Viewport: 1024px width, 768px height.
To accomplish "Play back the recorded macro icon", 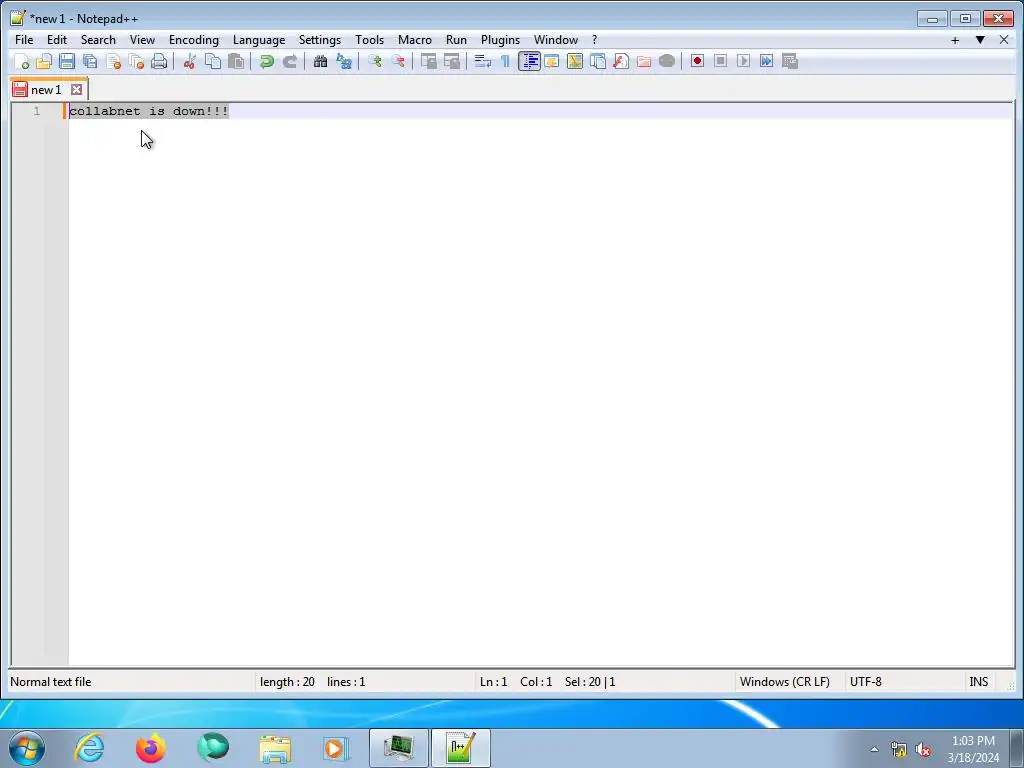I will point(743,61).
